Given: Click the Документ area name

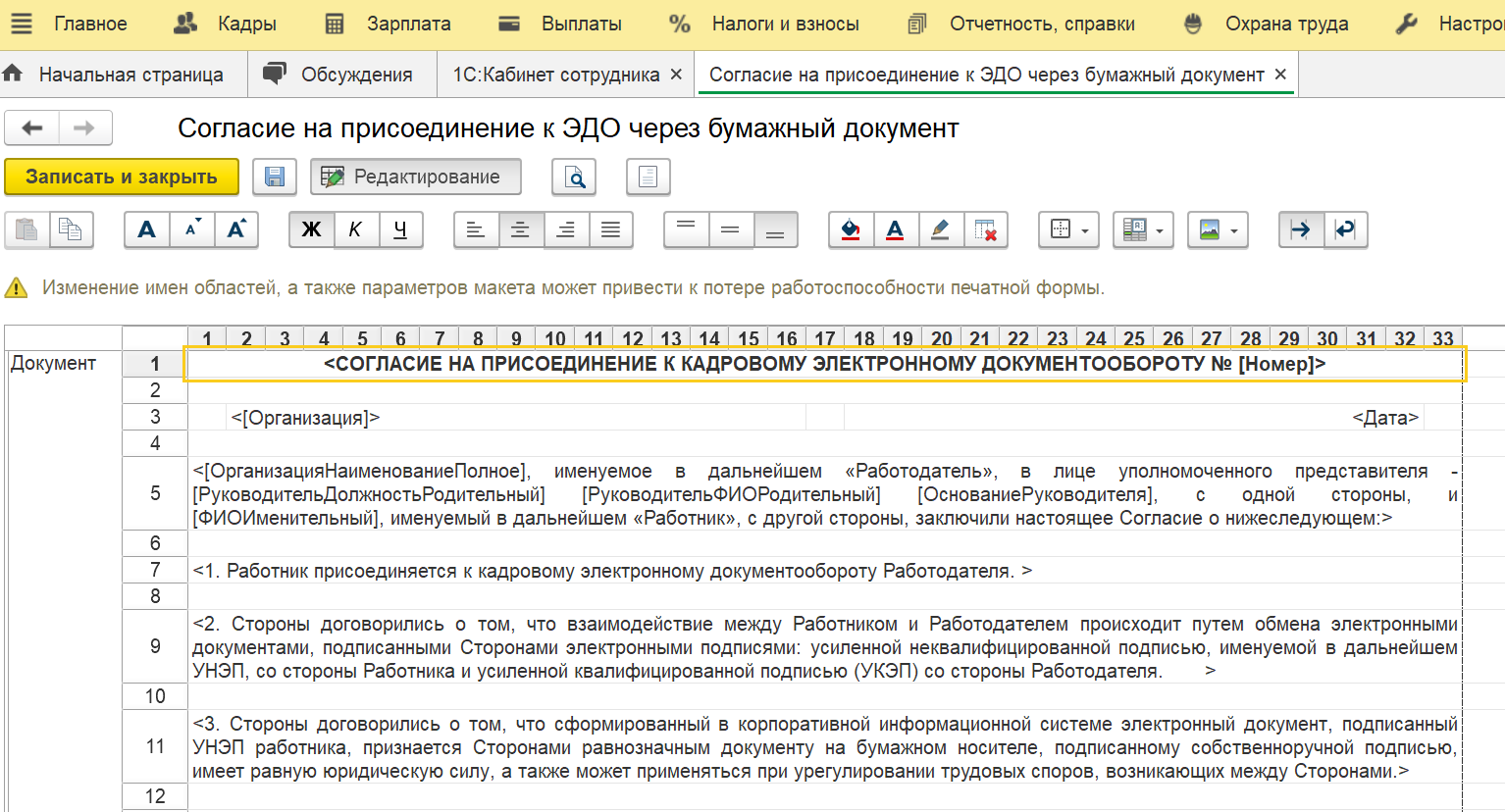Looking at the screenshot, I should pyautogui.click(x=53, y=363).
